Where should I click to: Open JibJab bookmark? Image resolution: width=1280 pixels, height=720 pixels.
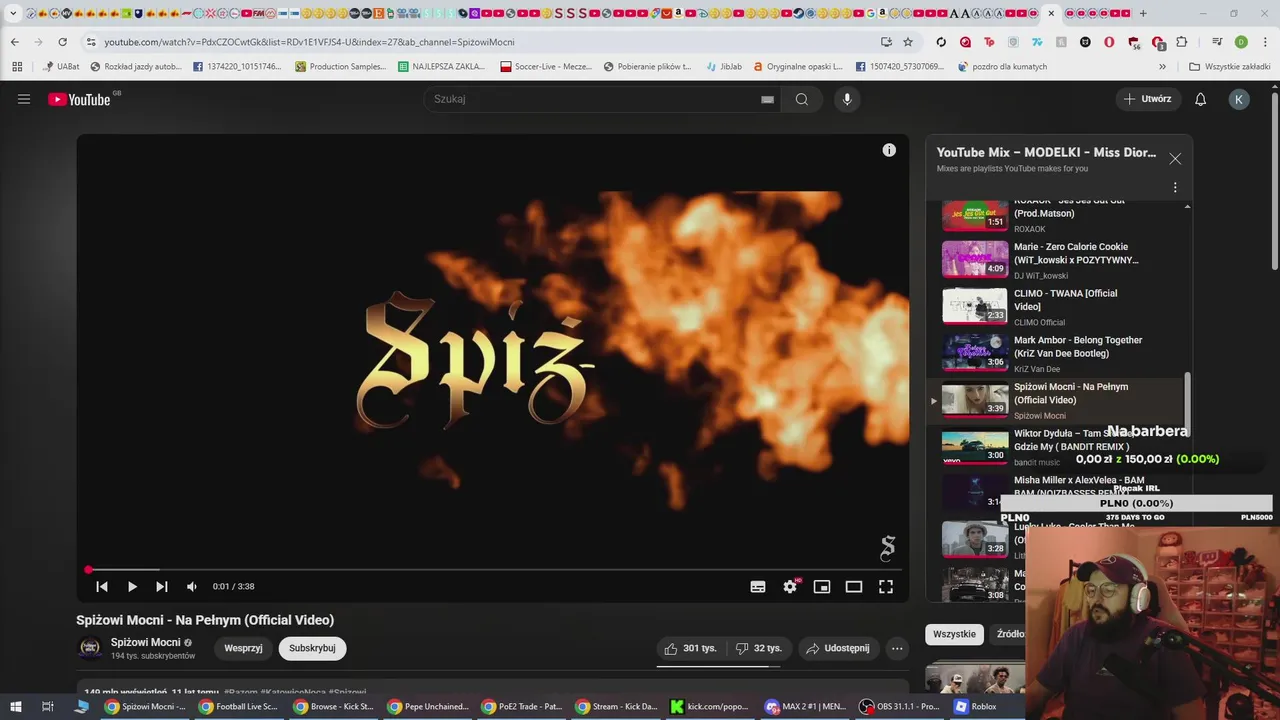pos(723,67)
